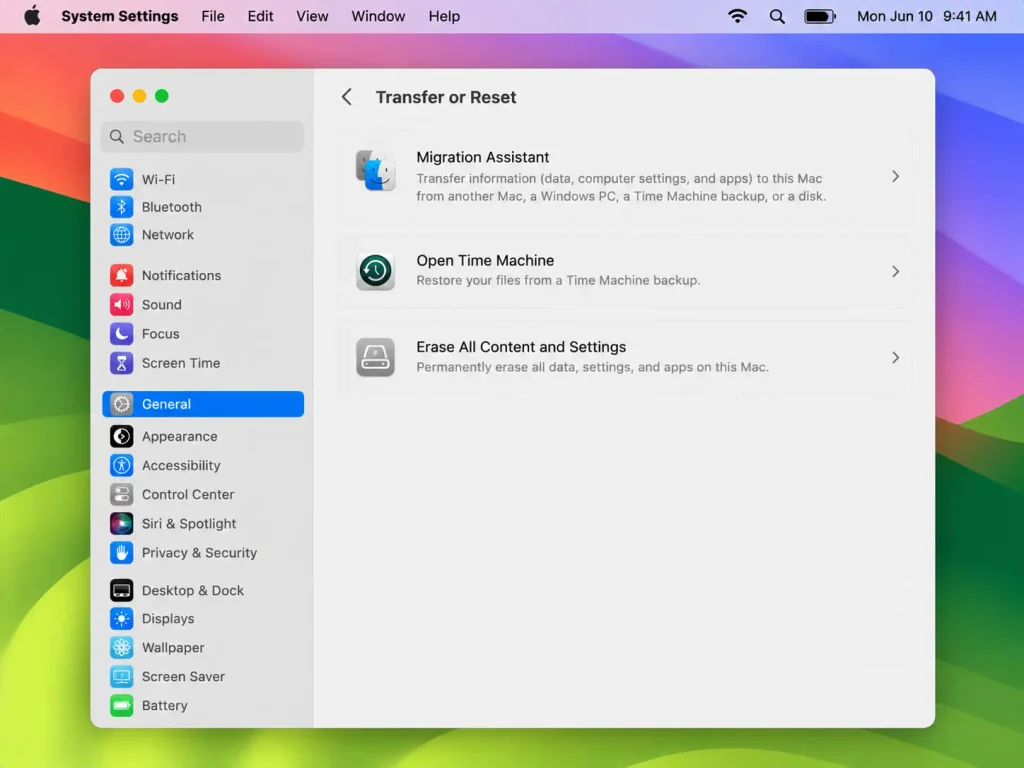The image size is (1024, 768).
Task: Click the date and time in menu bar
Action: click(927, 16)
